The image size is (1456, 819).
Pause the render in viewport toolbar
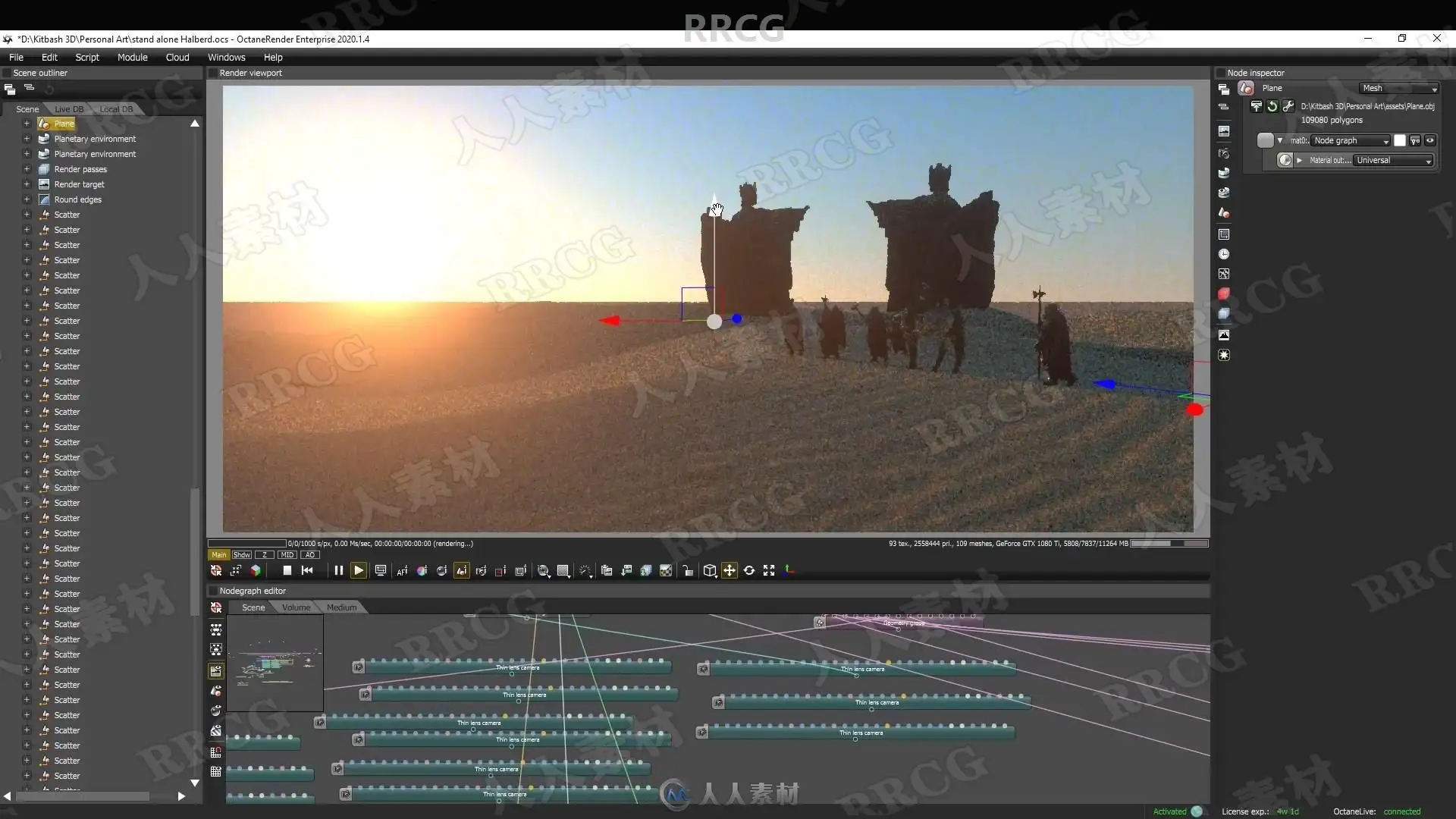pyautogui.click(x=338, y=570)
